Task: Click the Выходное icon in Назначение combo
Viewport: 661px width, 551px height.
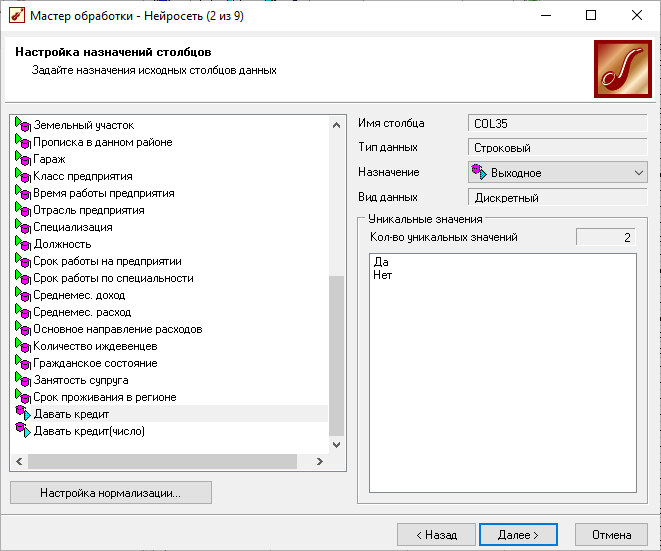Action: (x=479, y=172)
